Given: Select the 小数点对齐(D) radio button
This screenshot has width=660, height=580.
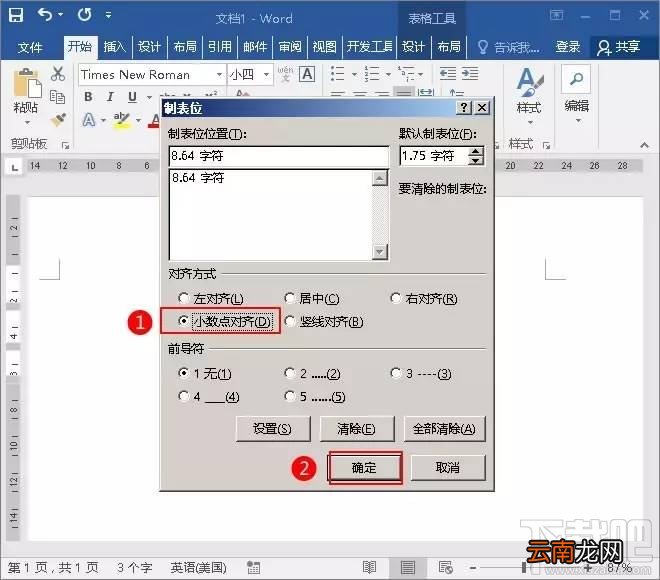Looking at the screenshot, I should [184, 321].
